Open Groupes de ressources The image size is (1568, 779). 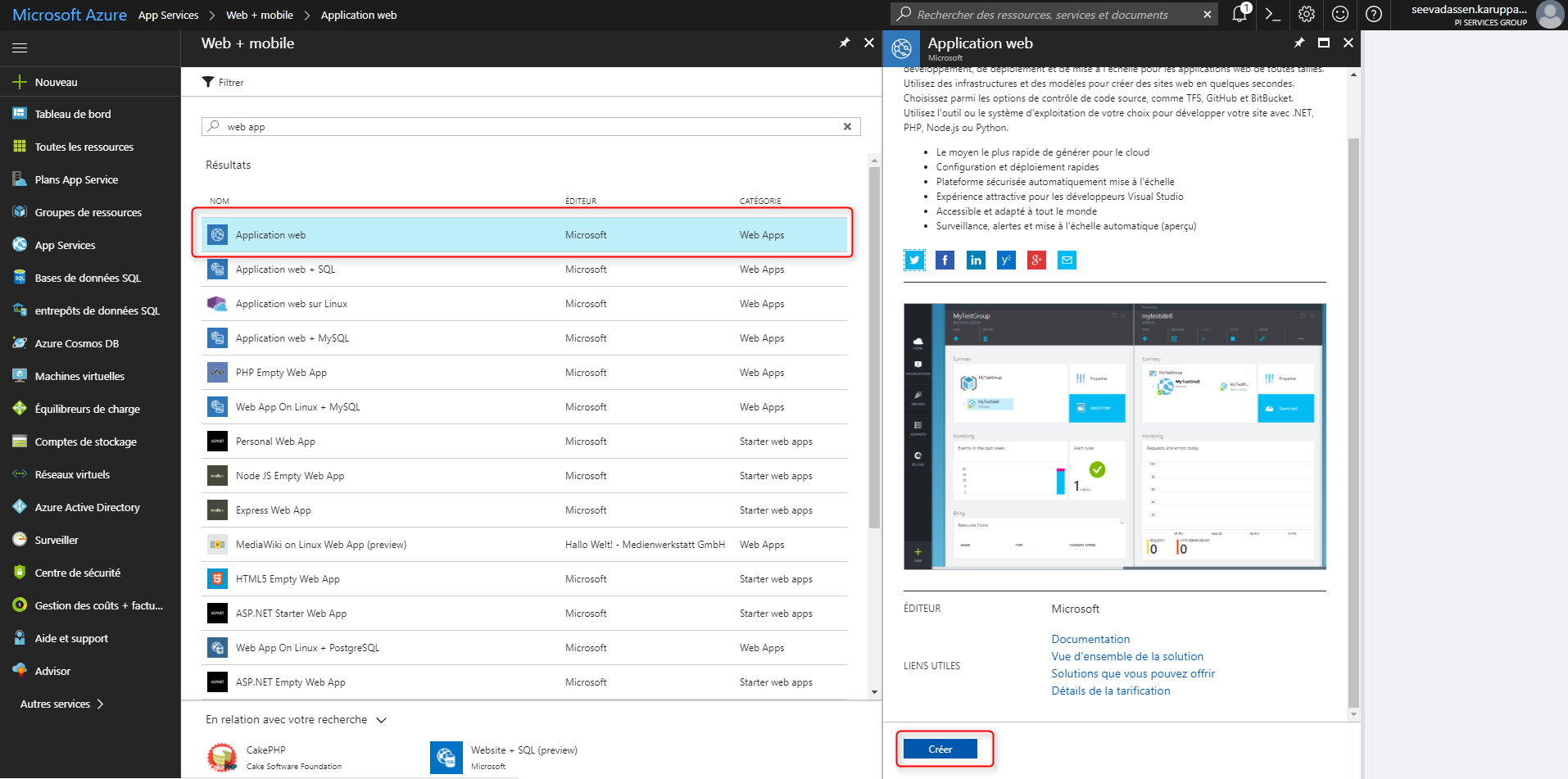(x=90, y=212)
